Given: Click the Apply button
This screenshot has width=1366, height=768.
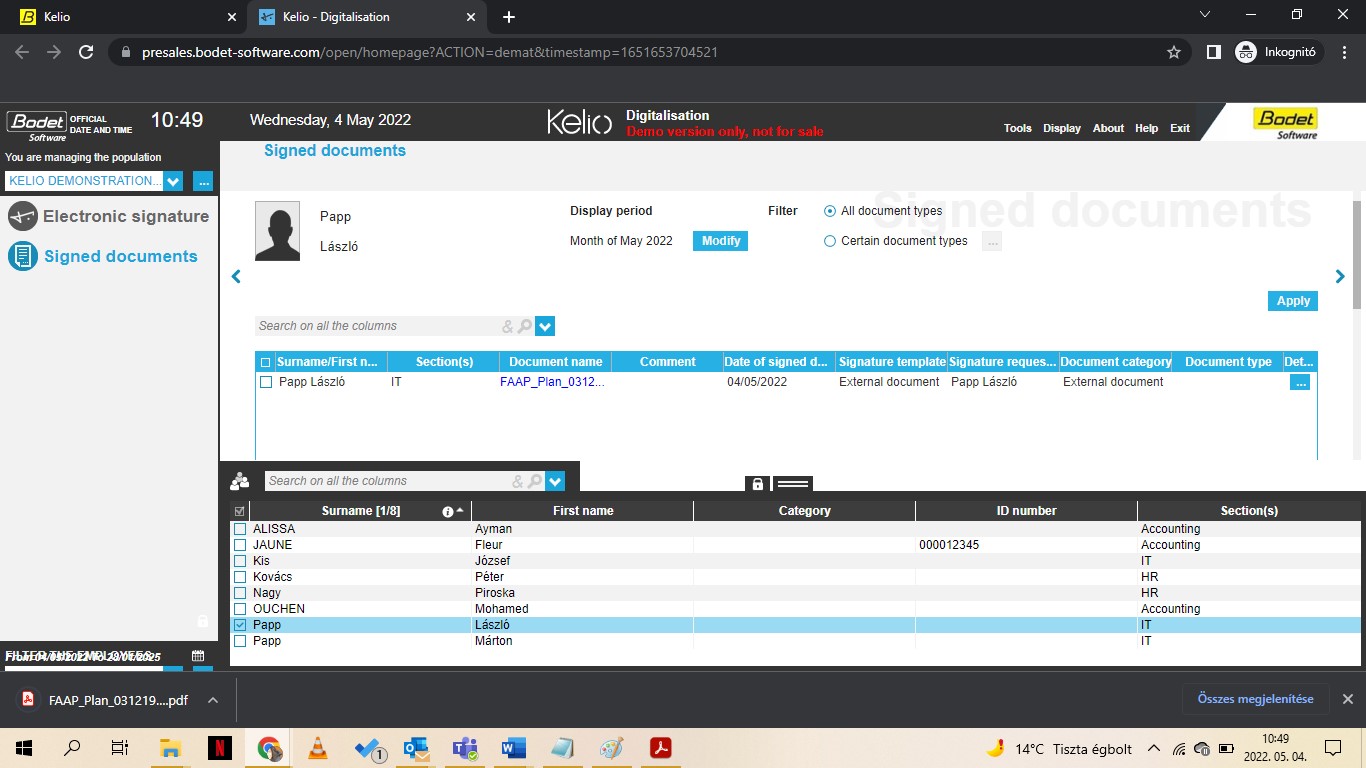Looking at the screenshot, I should tap(1293, 301).
